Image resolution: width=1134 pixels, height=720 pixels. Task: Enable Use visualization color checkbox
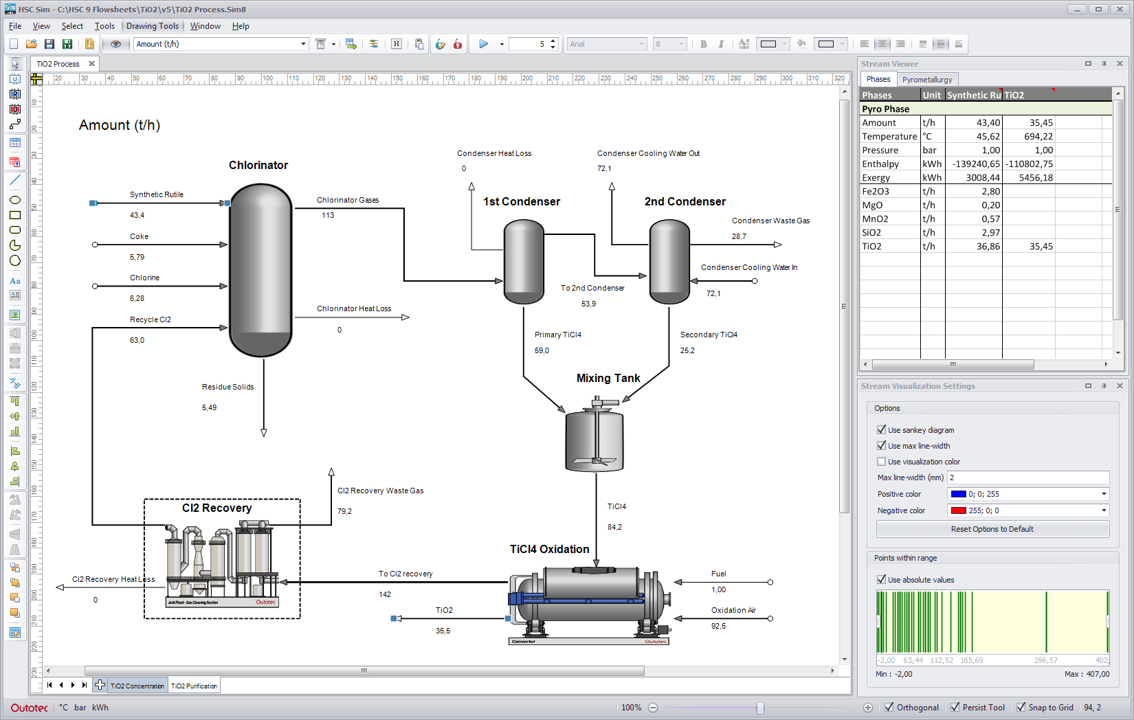click(x=881, y=461)
